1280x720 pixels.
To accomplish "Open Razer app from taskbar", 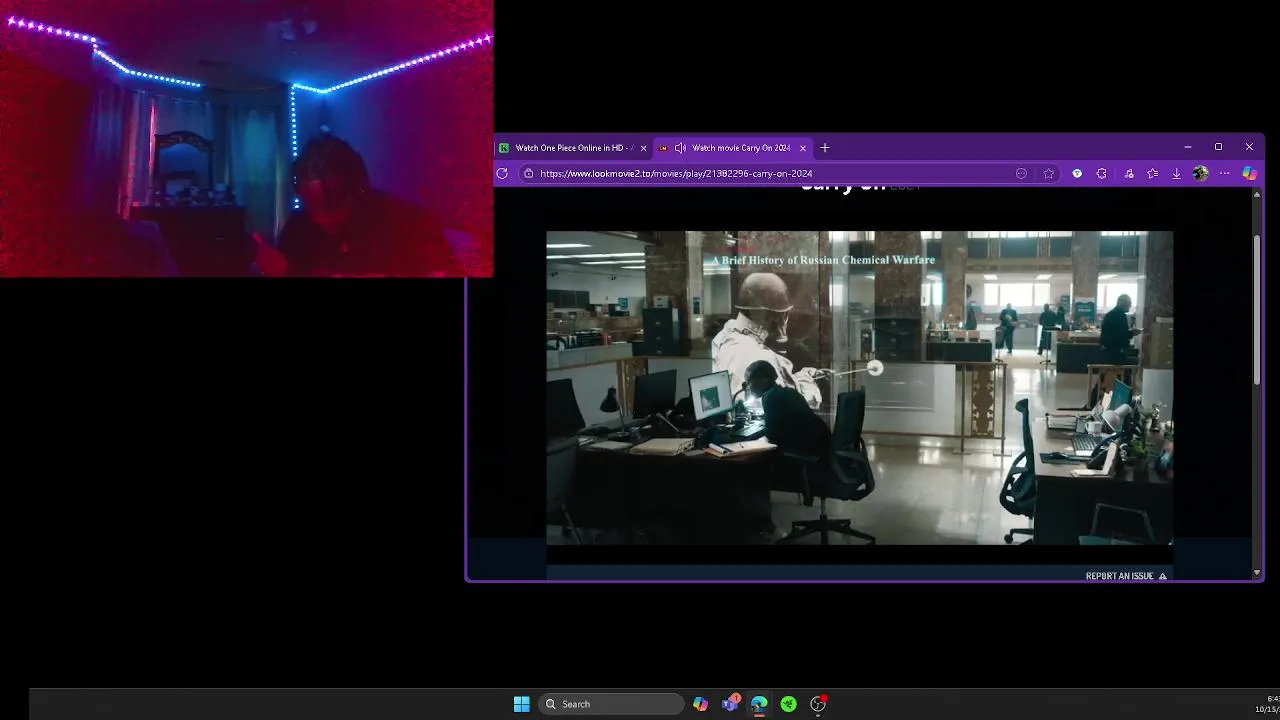I will [788, 704].
